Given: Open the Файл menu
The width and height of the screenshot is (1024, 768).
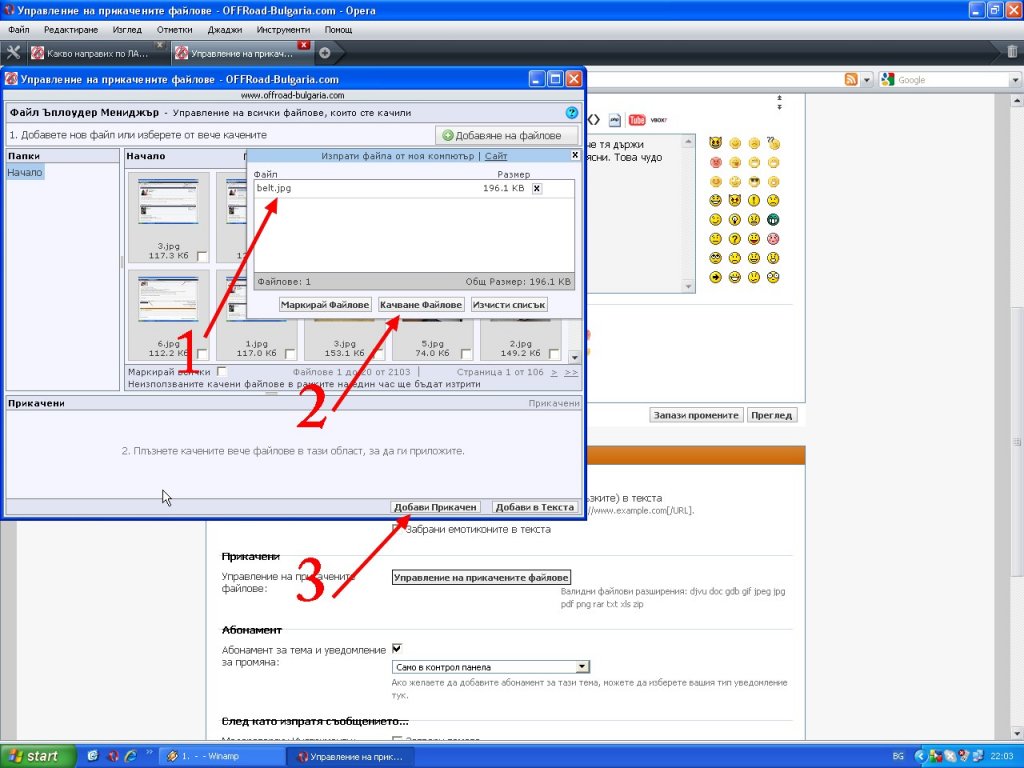Looking at the screenshot, I should (x=19, y=29).
